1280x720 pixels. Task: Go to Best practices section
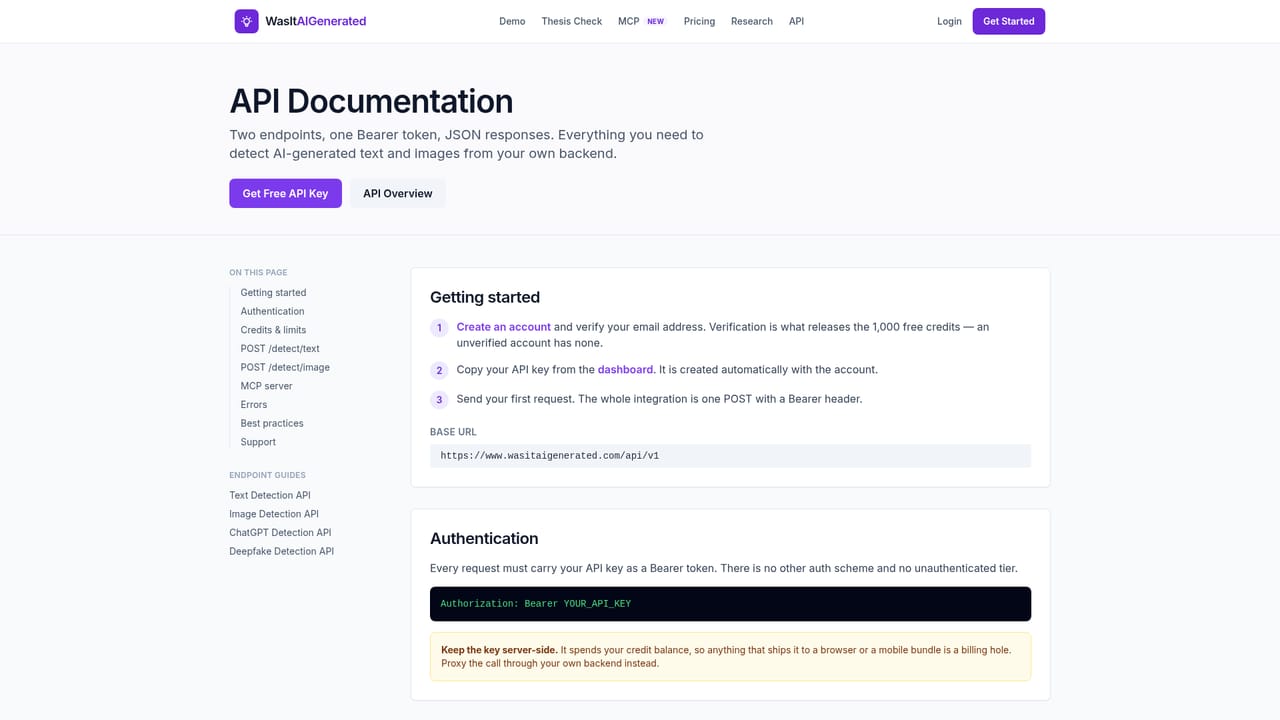click(x=272, y=423)
